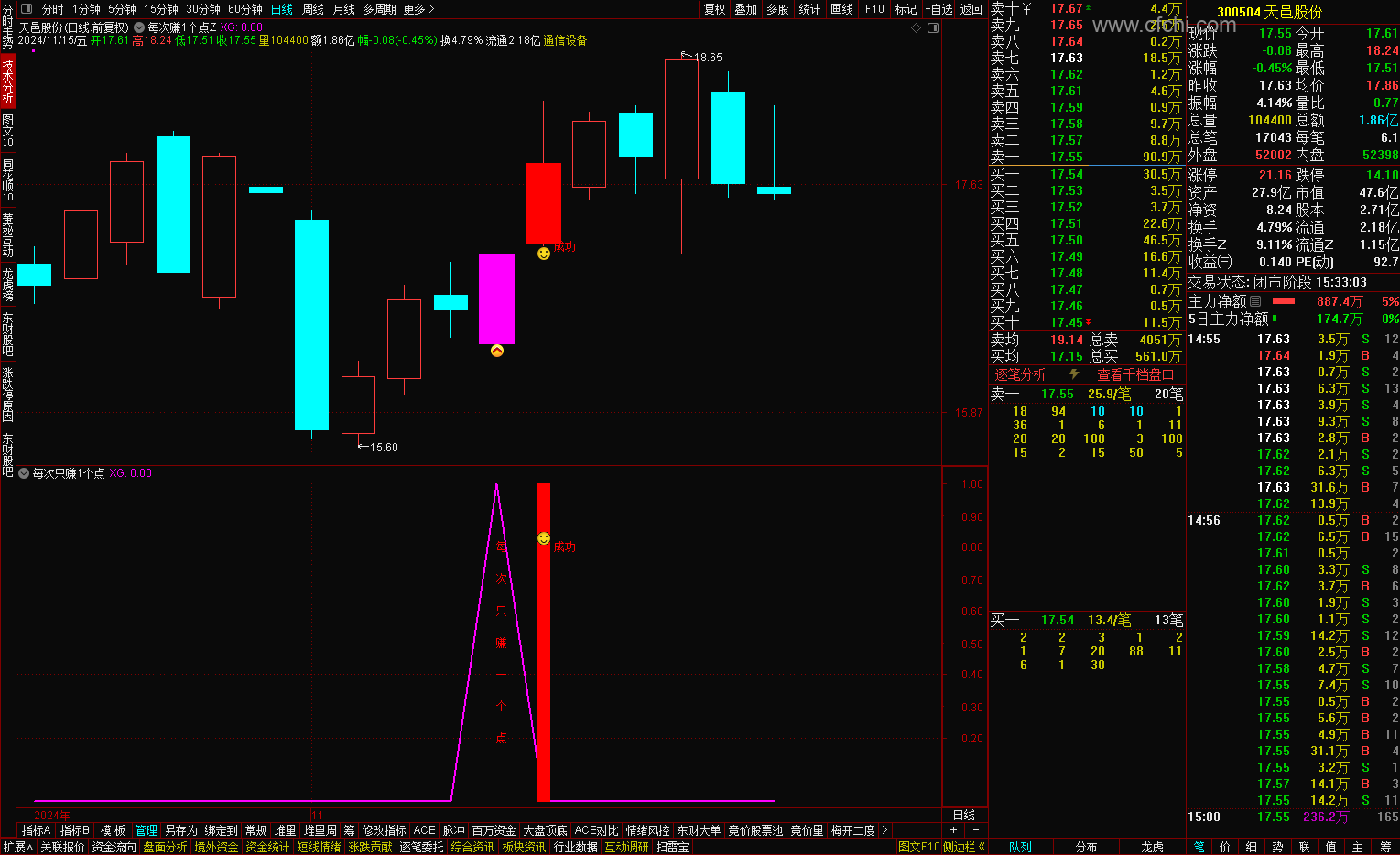This screenshot has width=1400, height=855.
Task: Open 图文F10 at bottom right of chart
Action: [919, 847]
